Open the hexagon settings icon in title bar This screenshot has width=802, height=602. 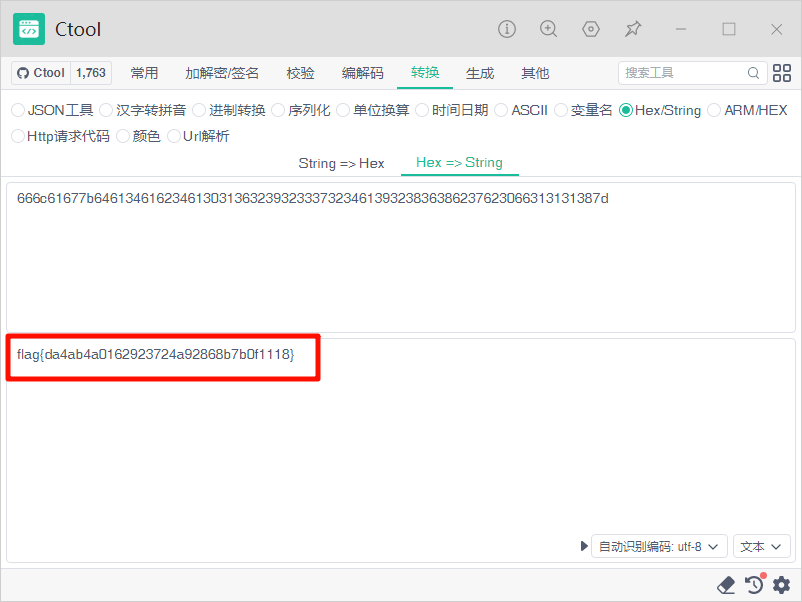click(x=591, y=29)
